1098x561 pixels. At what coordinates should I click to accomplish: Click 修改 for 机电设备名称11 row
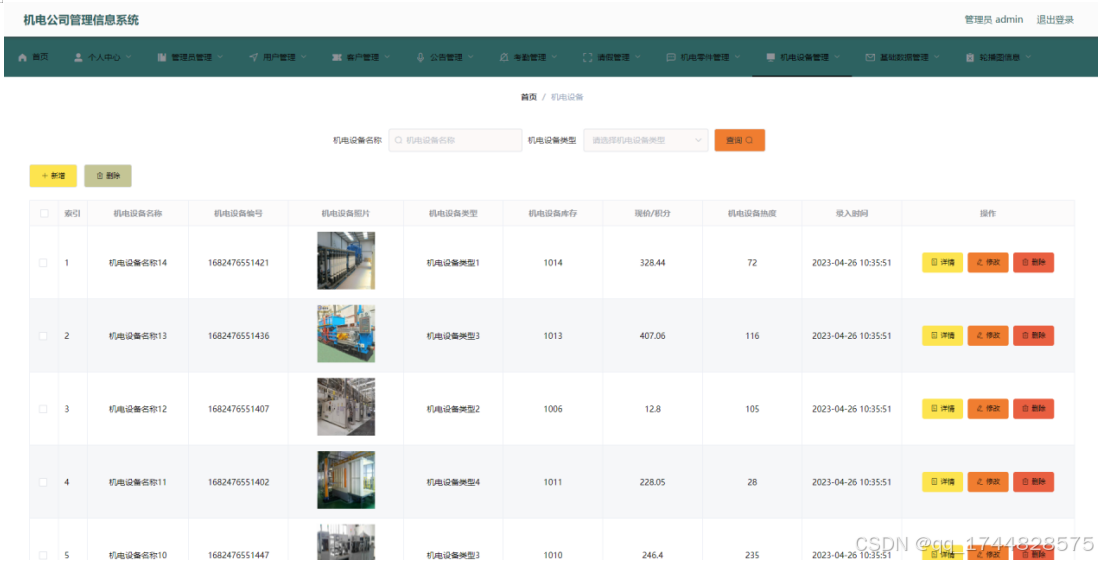988,482
